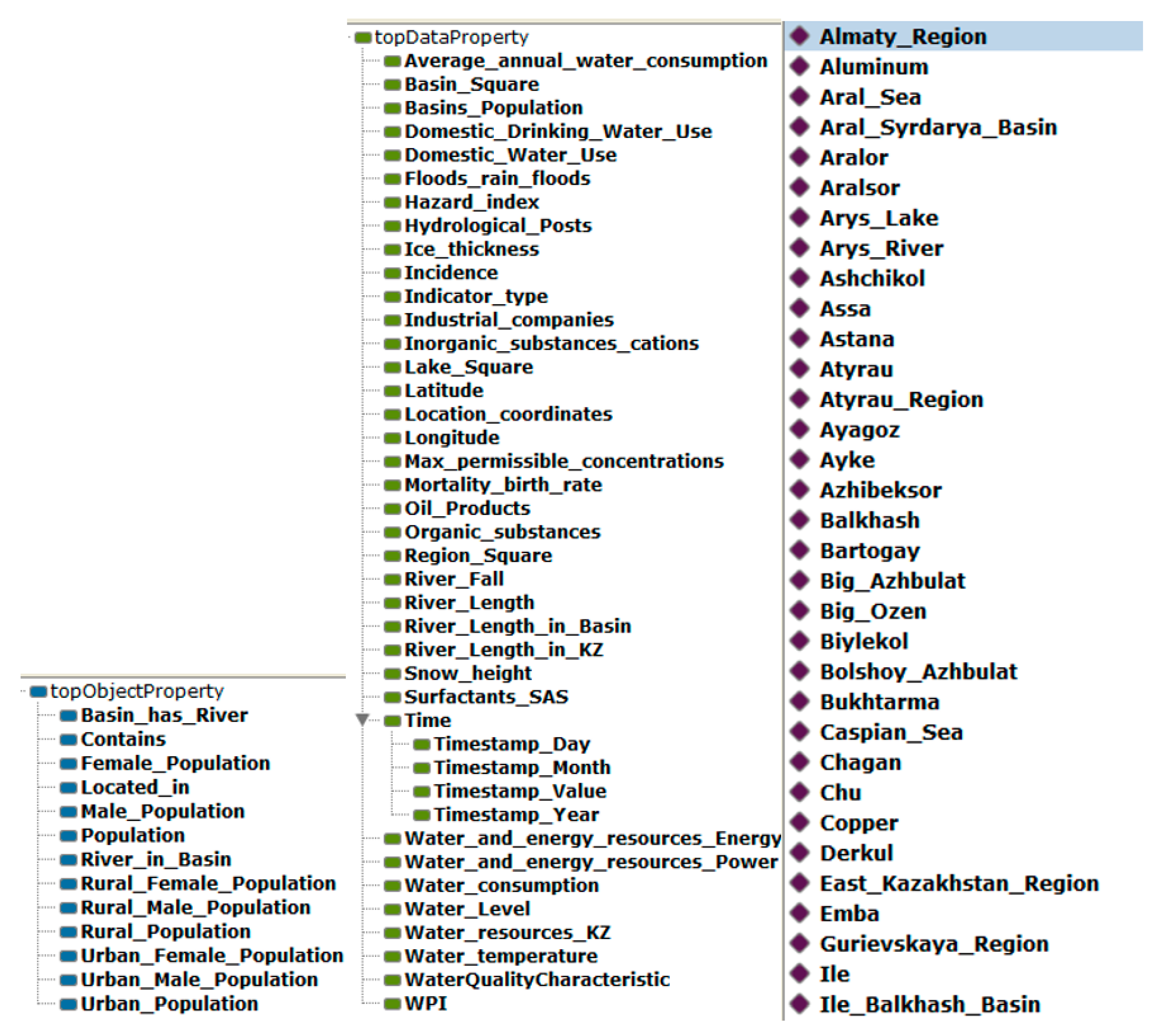The image size is (1159, 1036).
Task: Click the purple diamond beside Aral_Sea
Action: coord(800,97)
